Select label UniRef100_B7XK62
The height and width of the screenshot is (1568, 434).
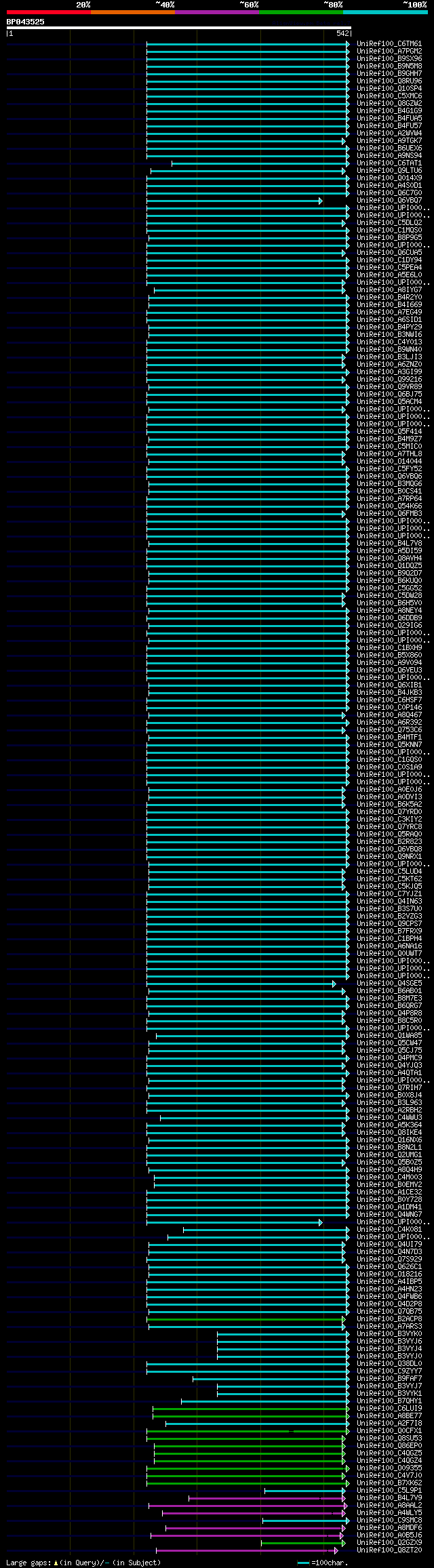click(389, 1483)
